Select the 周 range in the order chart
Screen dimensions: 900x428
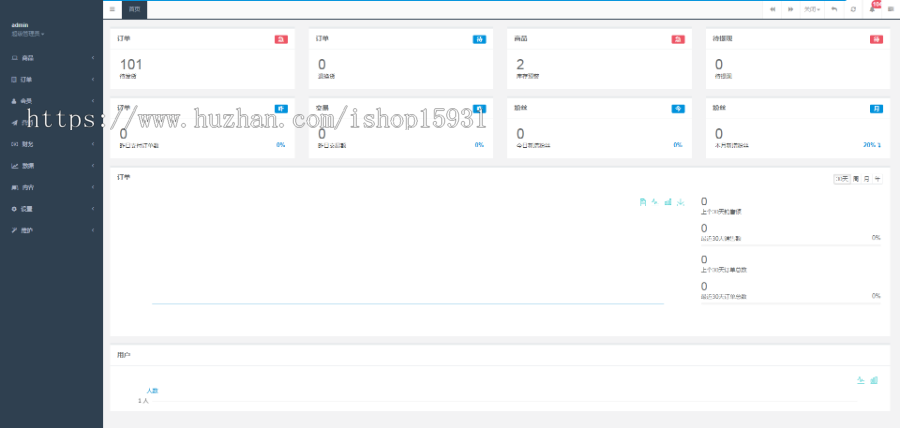pyautogui.click(x=856, y=179)
